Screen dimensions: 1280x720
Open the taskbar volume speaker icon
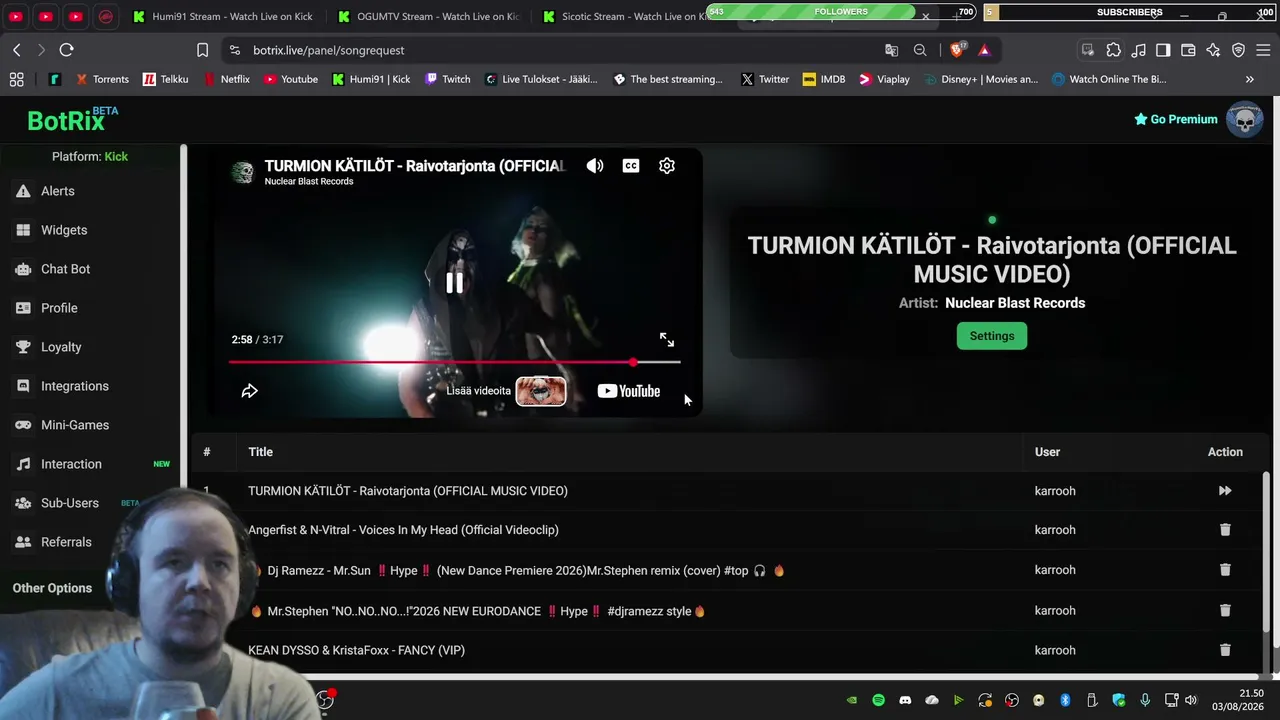[1190, 700]
